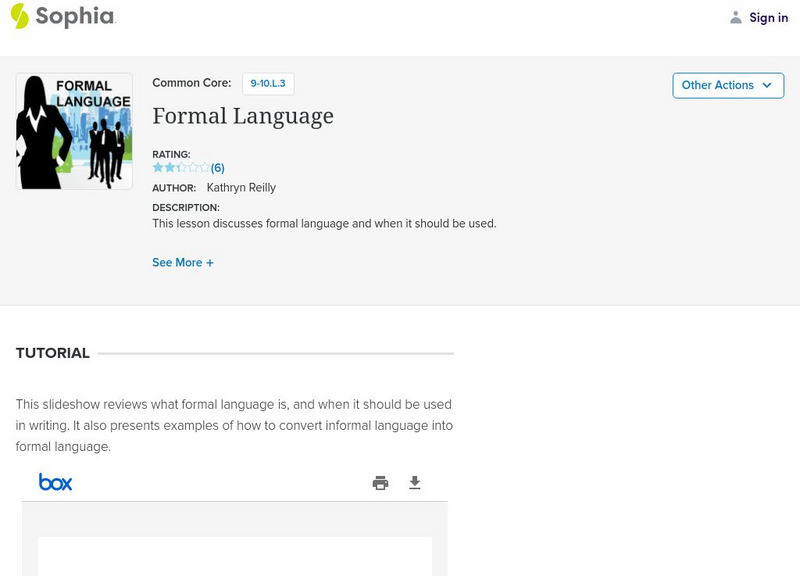
Task: Click the Other Actions chevron arrow
Action: pos(767,85)
